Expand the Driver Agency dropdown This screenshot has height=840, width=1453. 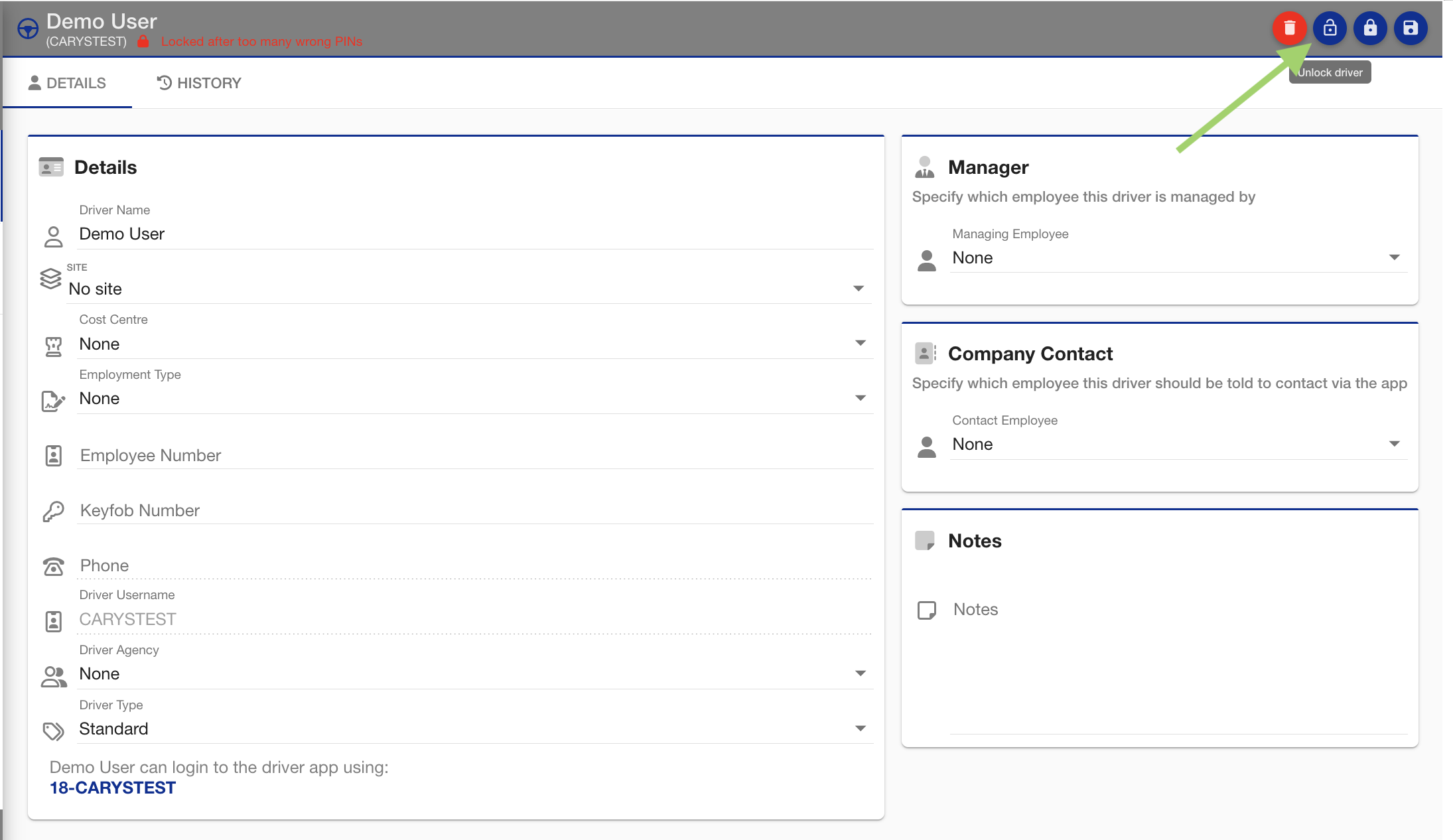(x=475, y=674)
